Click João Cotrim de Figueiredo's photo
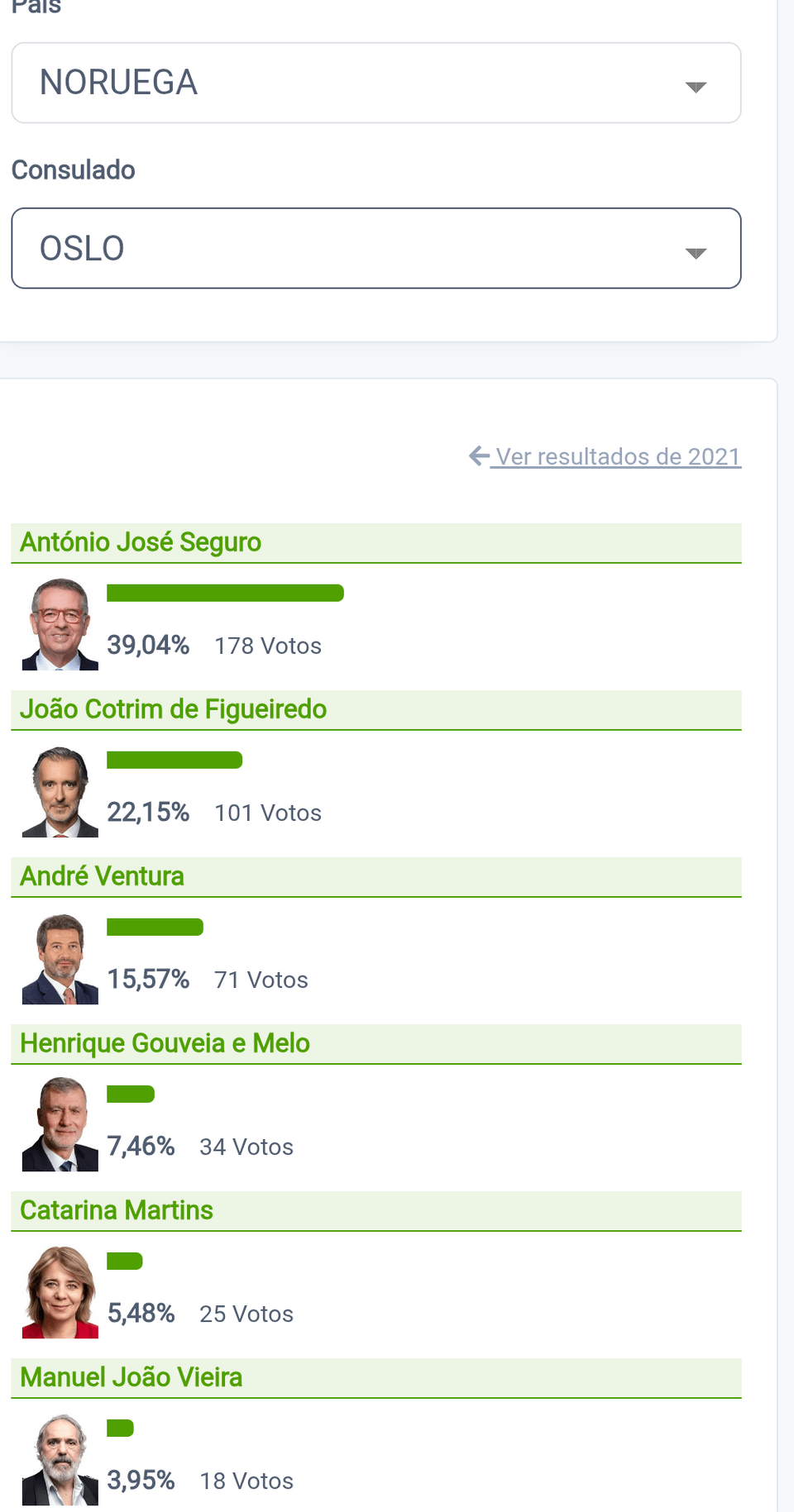Screen dimensions: 794x1512 tap(60, 791)
